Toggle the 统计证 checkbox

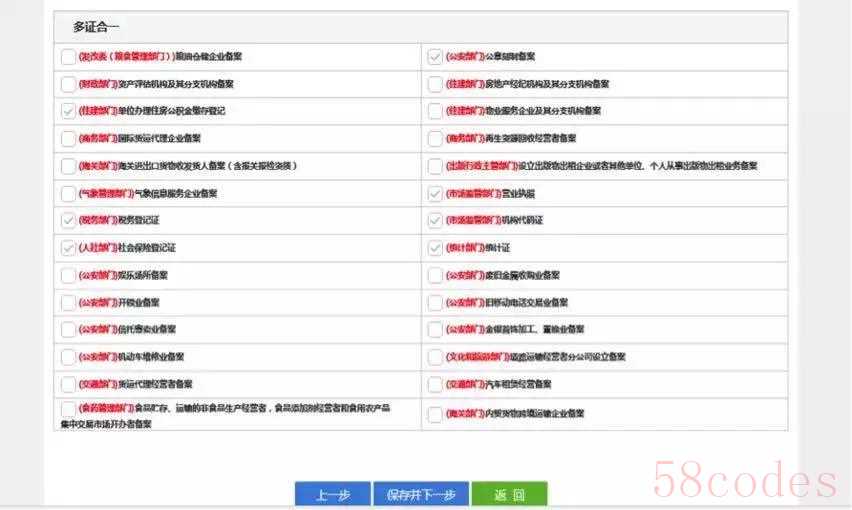tap(435, 248)
